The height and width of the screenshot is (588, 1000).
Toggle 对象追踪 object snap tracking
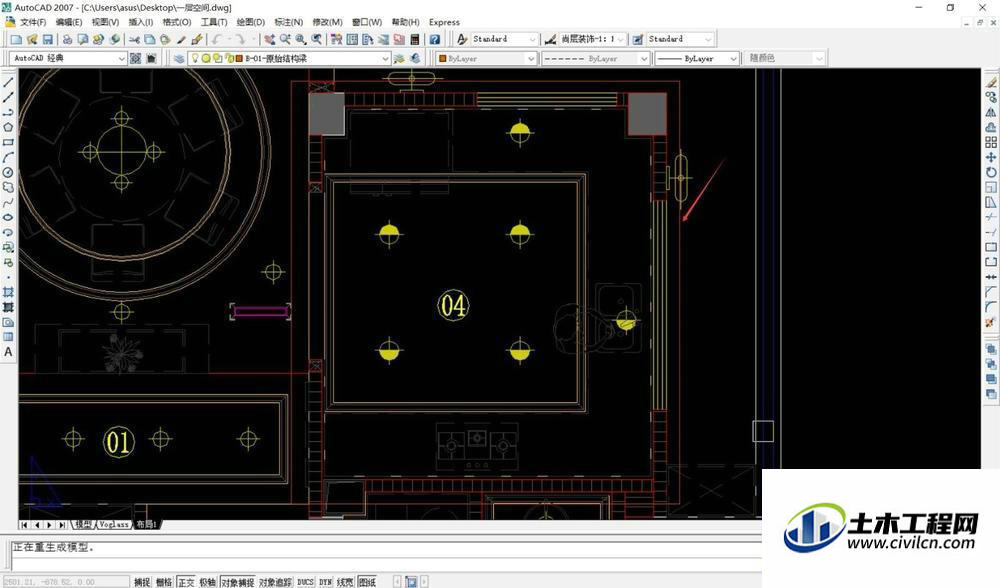pyautogui.click(x=276, y=582)
